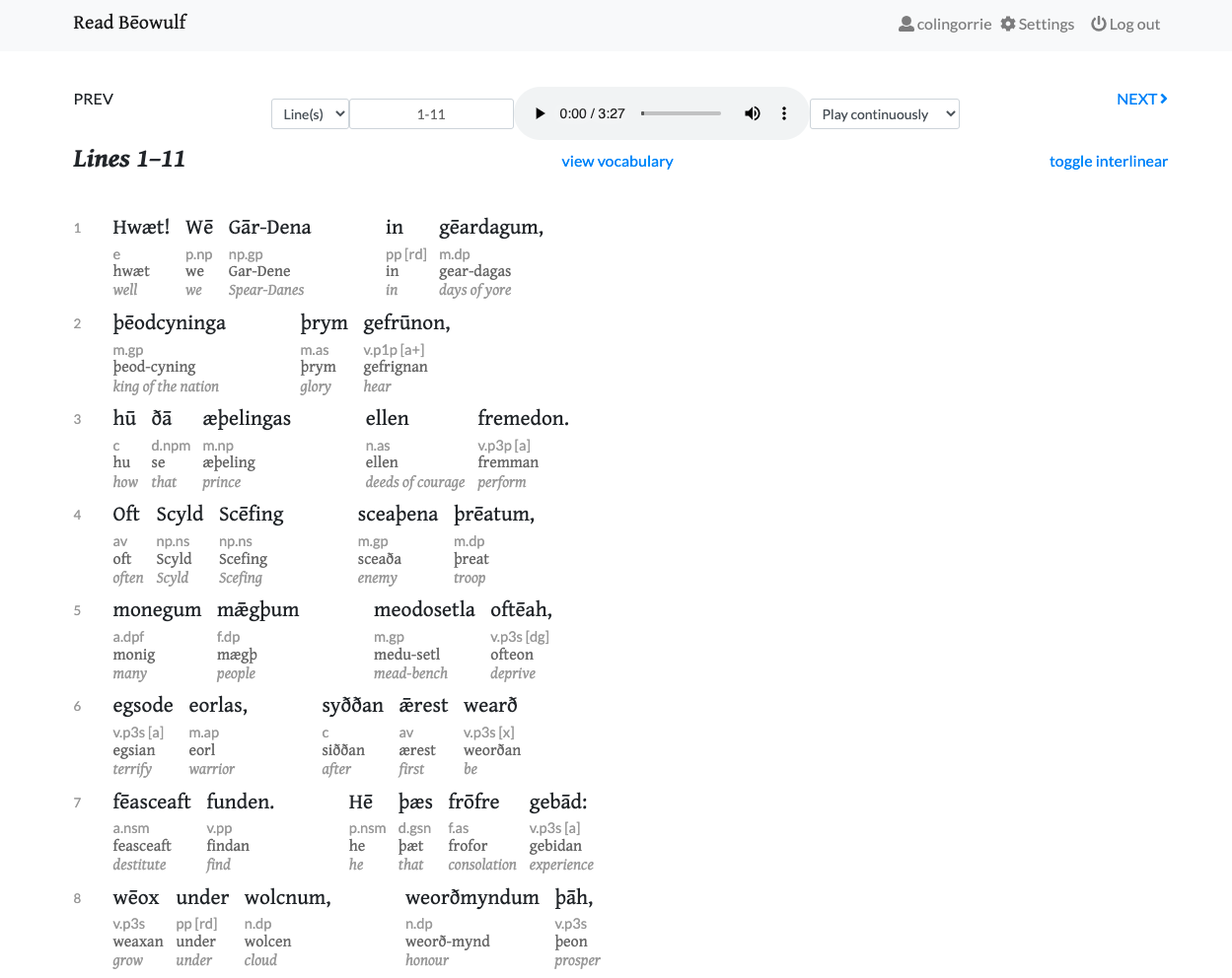This screenshot has height=978, width=1232.
Task: Click the audio time display 0:00 / 3:27
Action: point(592,113)
